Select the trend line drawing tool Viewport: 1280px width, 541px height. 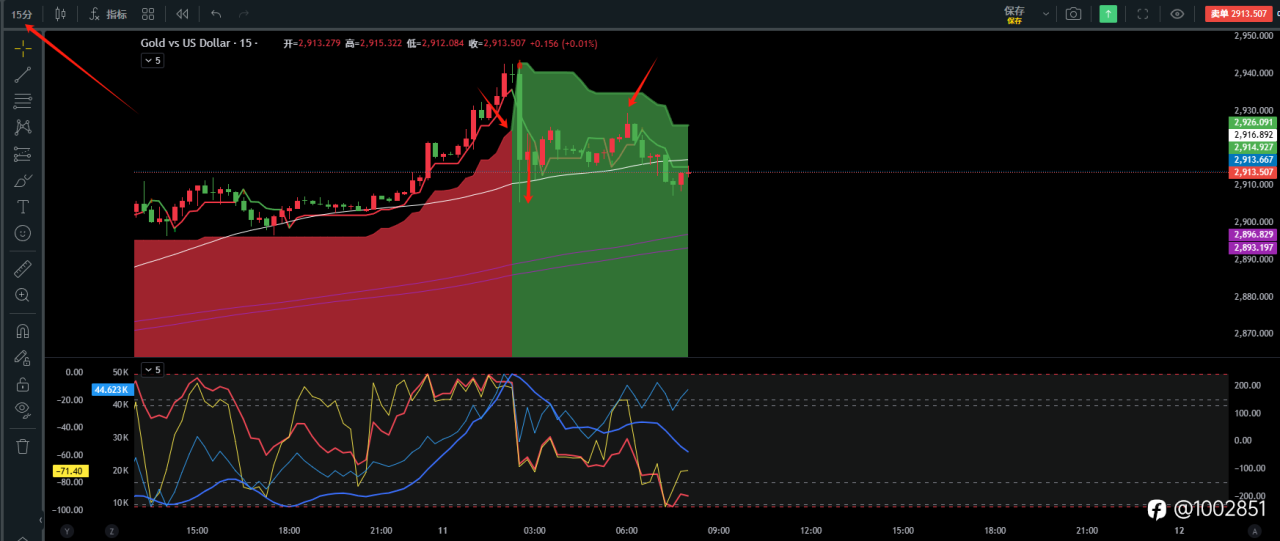point(22,74)
